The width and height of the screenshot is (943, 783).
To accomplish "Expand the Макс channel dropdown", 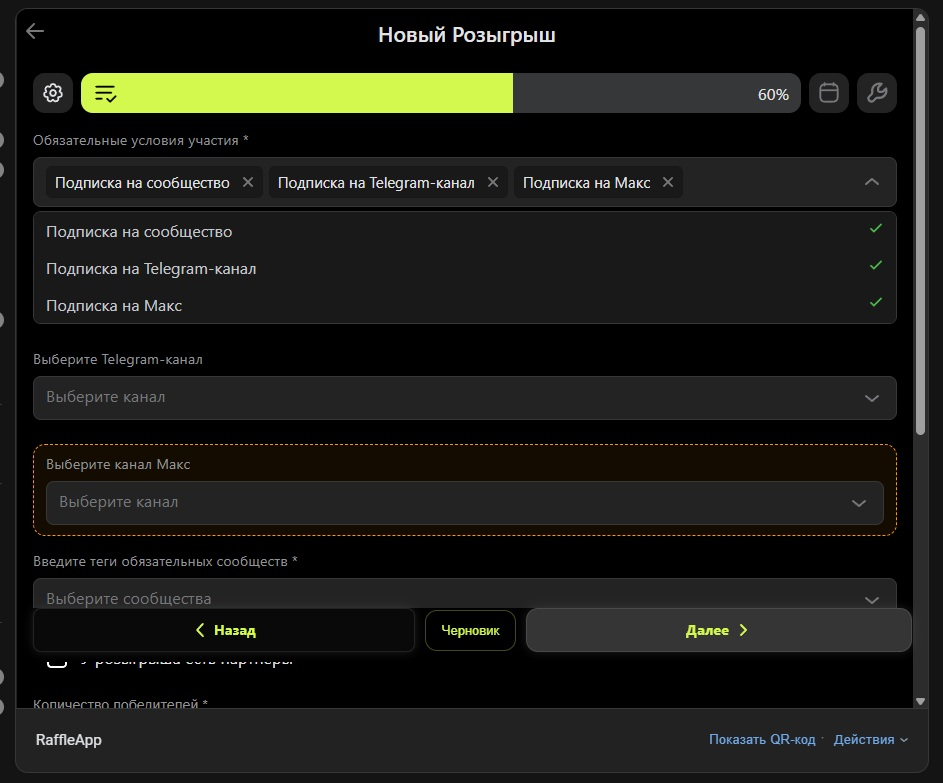I will point(464,502).
